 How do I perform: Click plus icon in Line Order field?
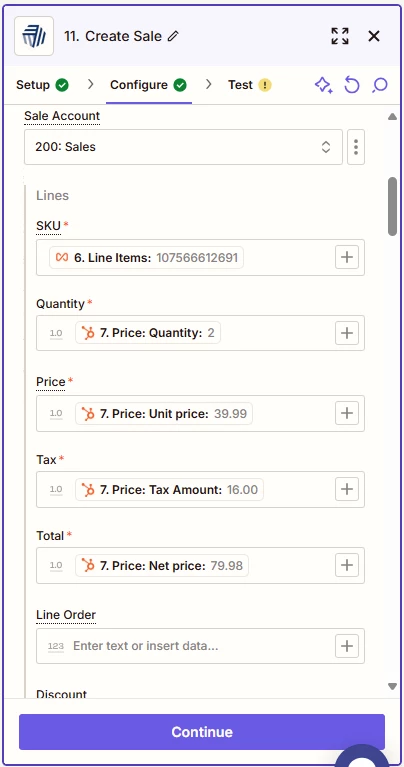(x=347, y=646)
